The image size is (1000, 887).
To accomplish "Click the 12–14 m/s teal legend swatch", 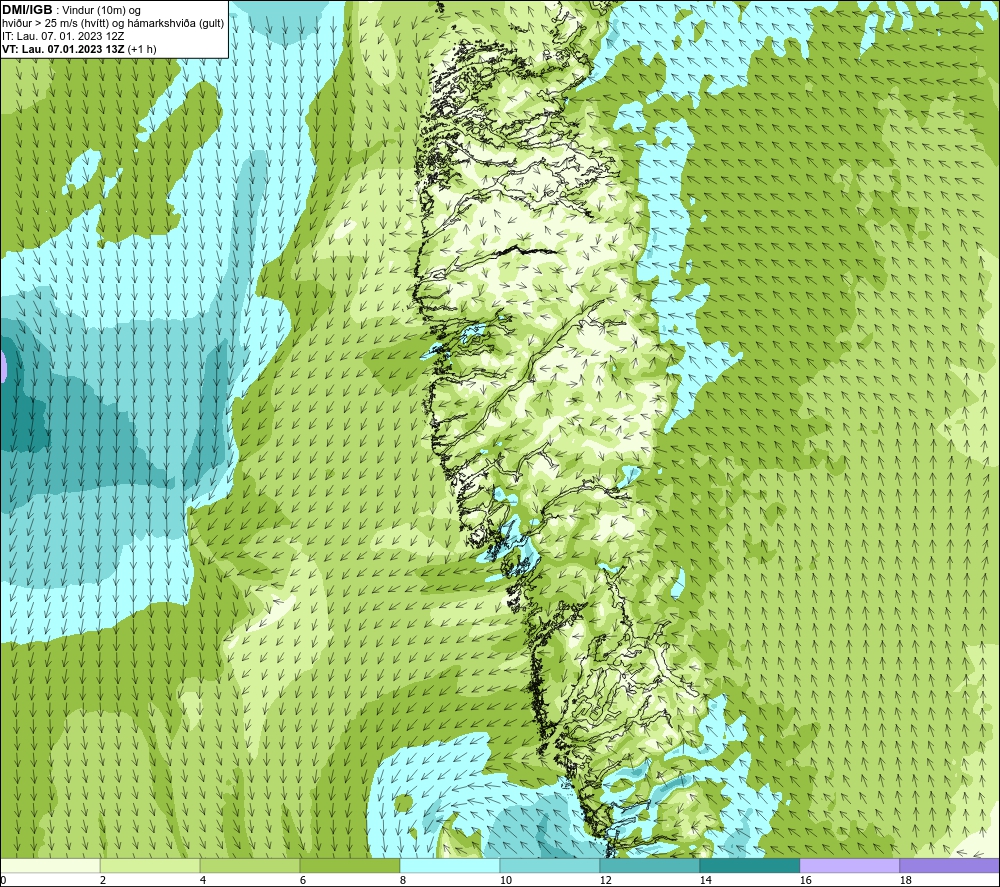I will pyautogui.click(x=649, y=865).
